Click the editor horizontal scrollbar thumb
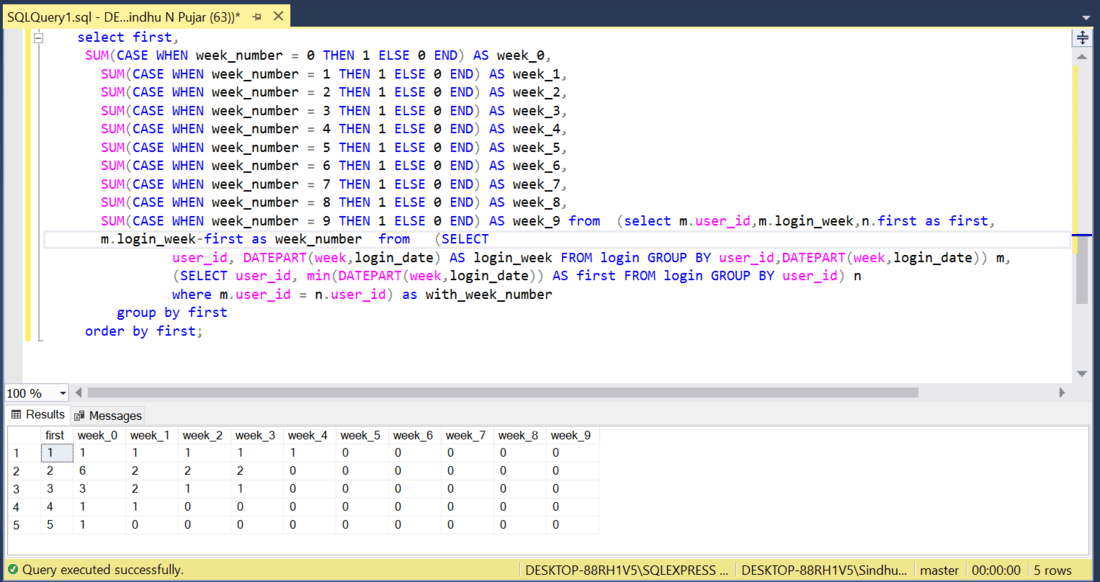This screenshot has height=582, width=1100. [x=502, y=393]
